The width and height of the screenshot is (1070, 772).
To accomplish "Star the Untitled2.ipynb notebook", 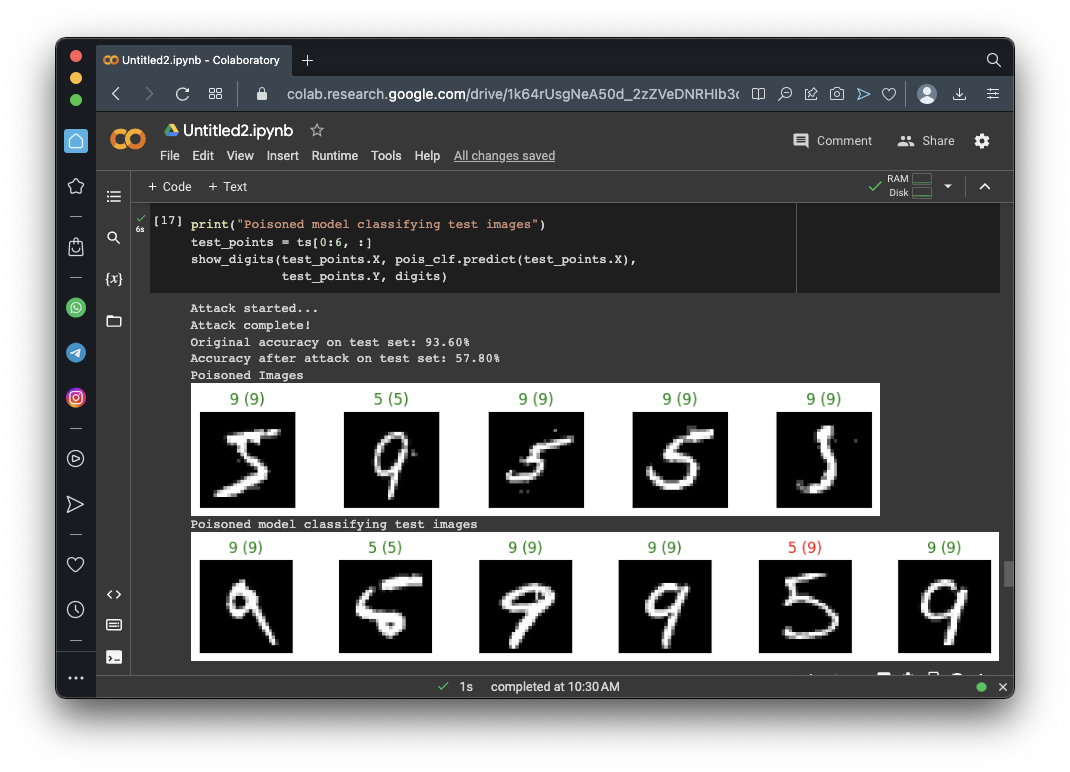I will pos(317,130).
